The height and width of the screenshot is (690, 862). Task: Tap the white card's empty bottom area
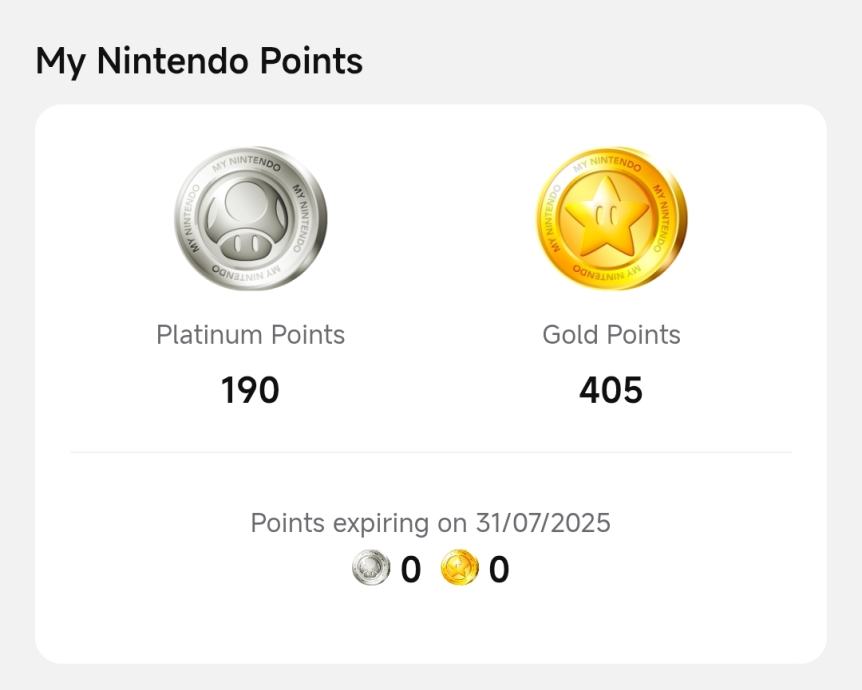(x=430, y=630)
